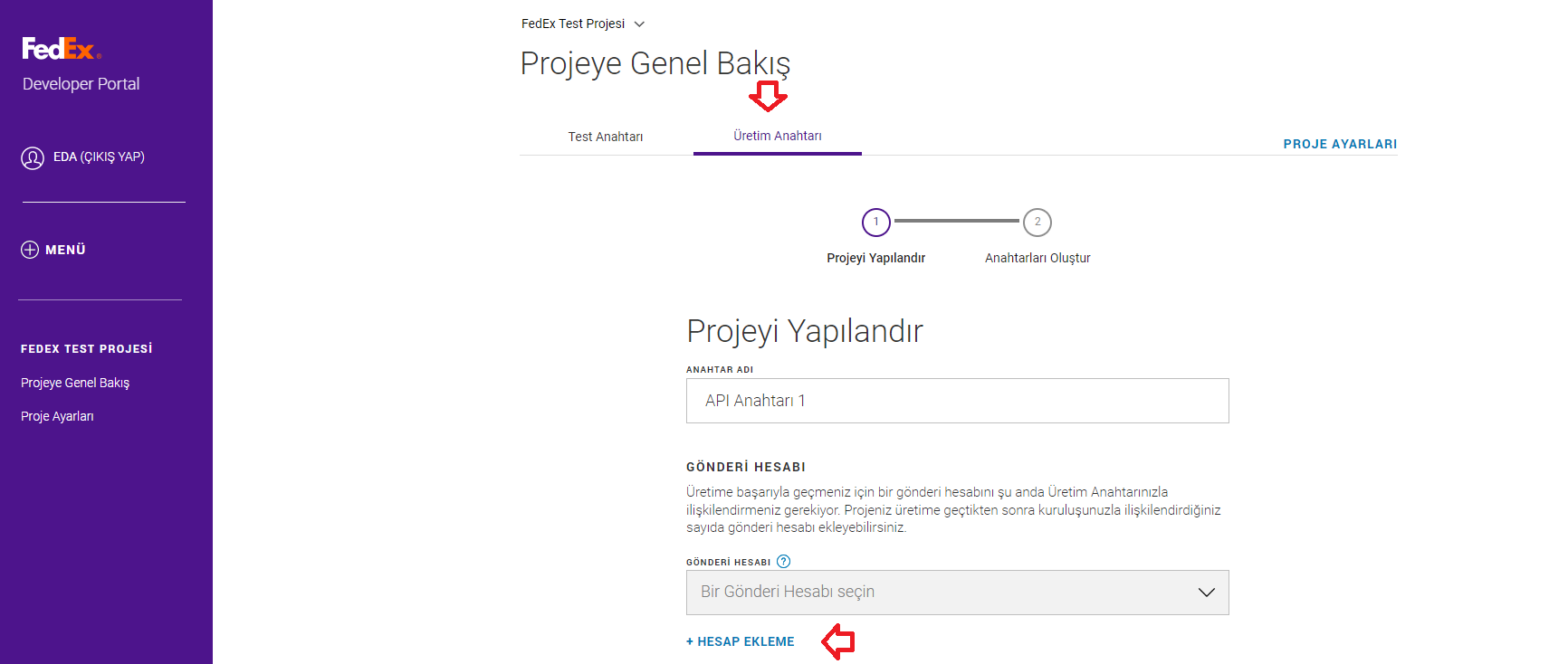Open the Gönderi Hesabı help question mark
This screenshot has width=1568, height=664.
[784, 562]
